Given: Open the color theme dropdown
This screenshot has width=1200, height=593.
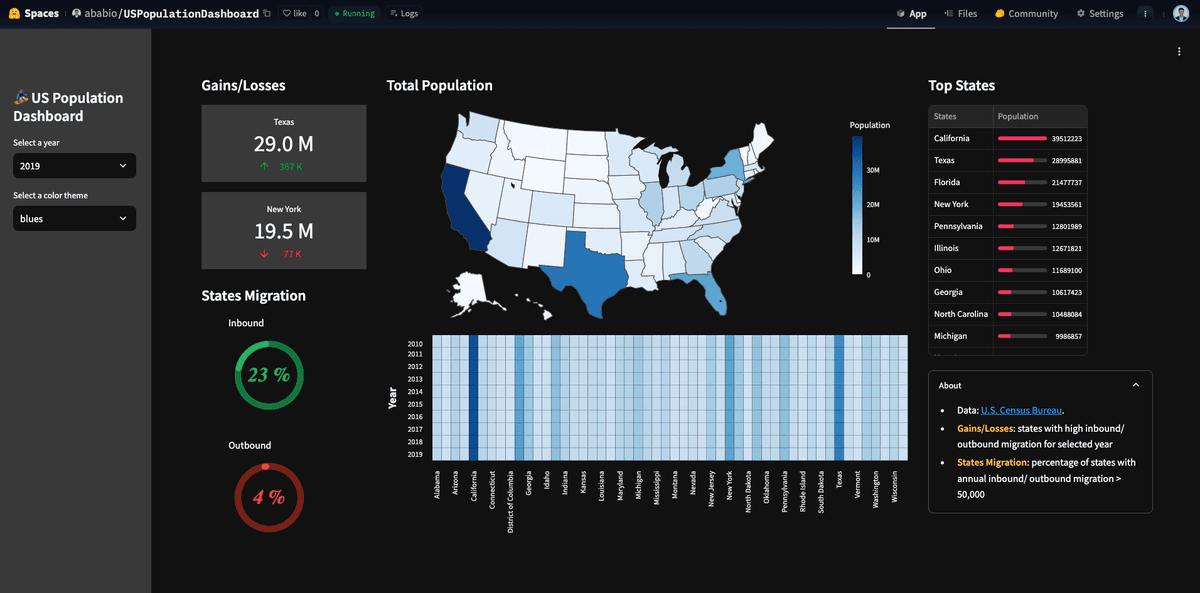Looking at the screenshot, I should [74, 218].
